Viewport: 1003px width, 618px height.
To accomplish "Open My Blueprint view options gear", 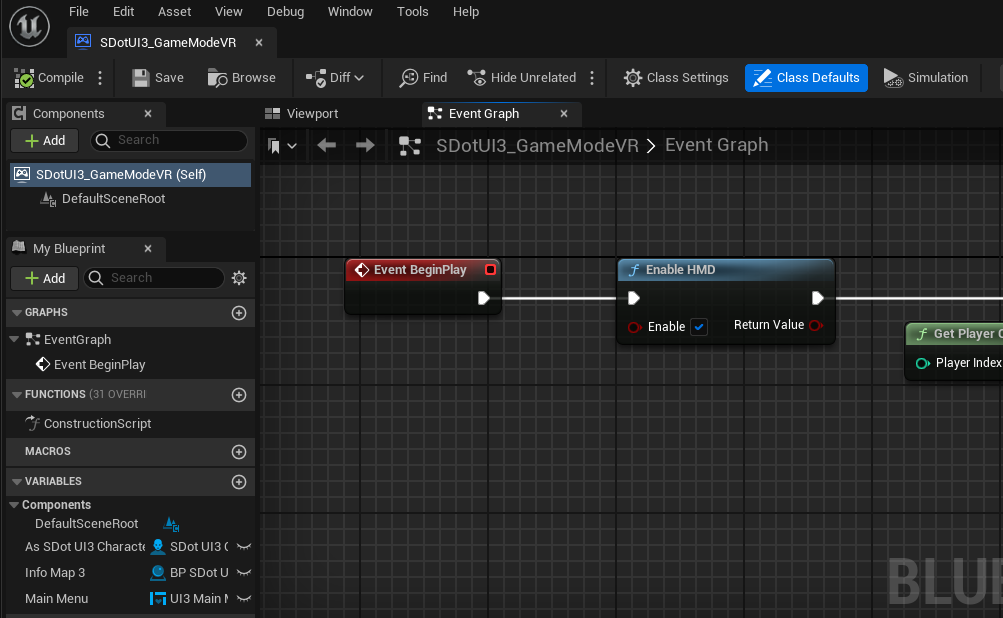I will pyautogui.click(x=239, y=278).
